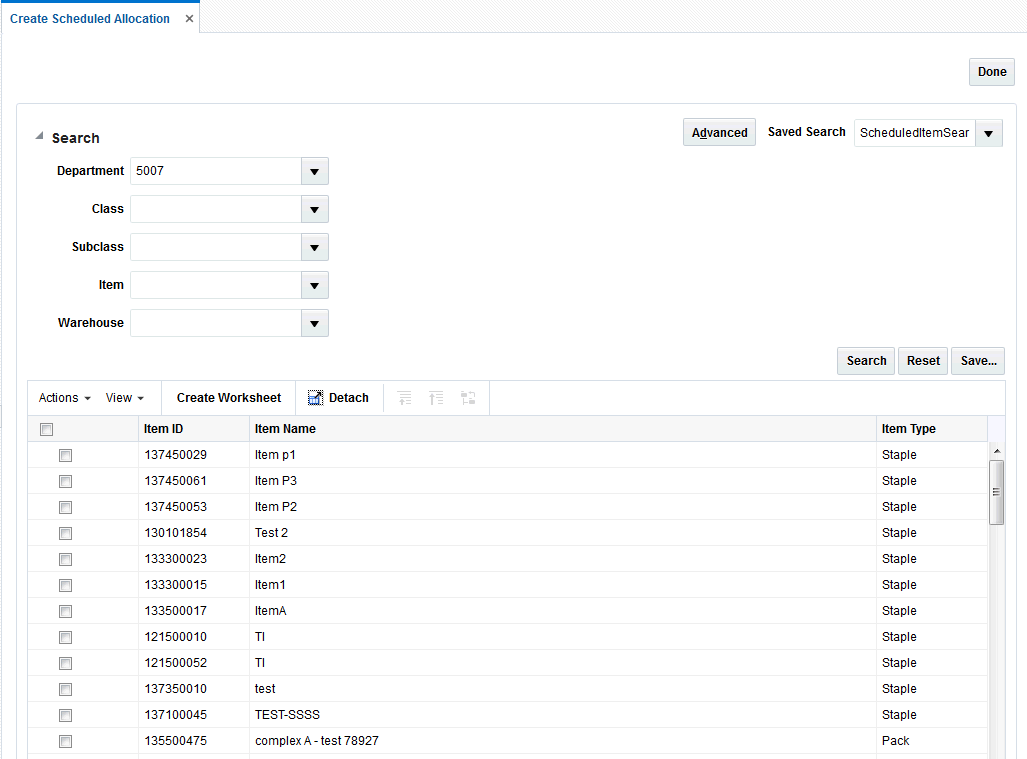Select the Create Scheduled Allocation tab

point(89,18)
